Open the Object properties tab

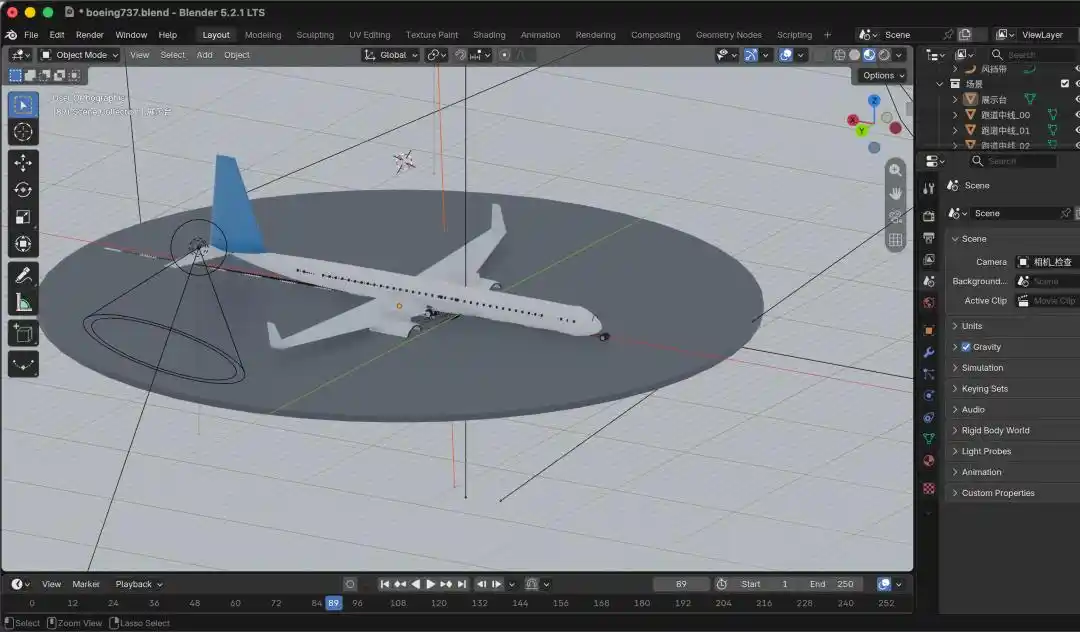pyautogui.click(x=928, y=330)
